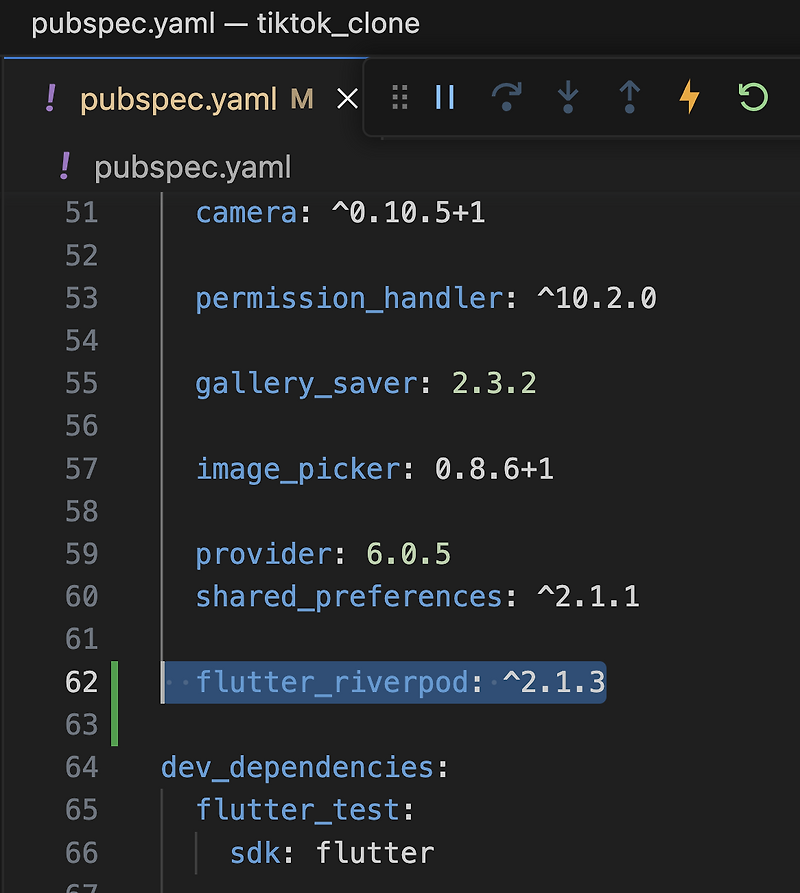Trigger Hot Reload lightning bolt
Viewport: 800px width, 893px height.
(690, 97)
